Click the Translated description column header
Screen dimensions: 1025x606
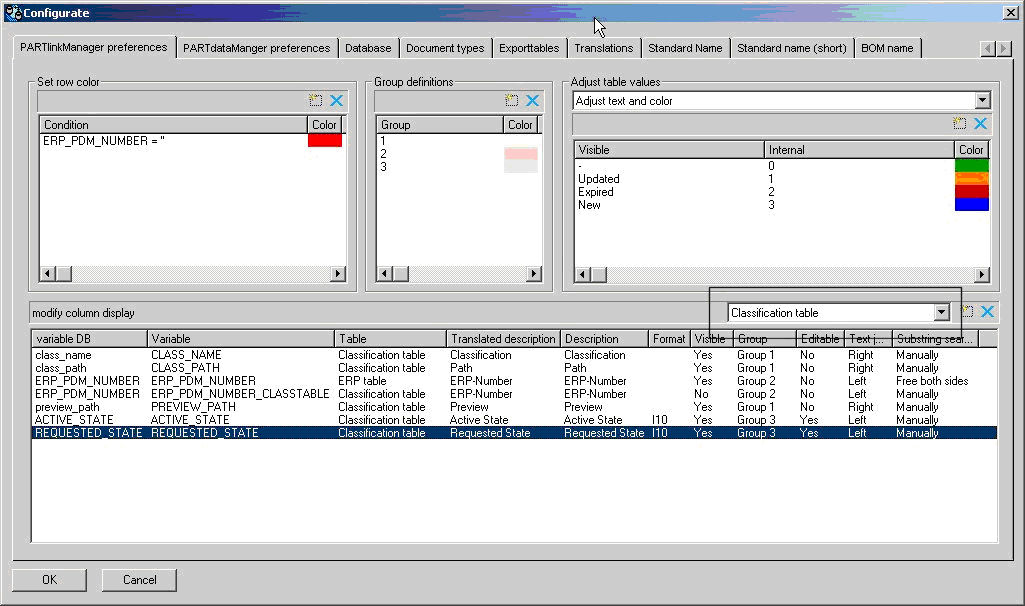click(503, 339)
